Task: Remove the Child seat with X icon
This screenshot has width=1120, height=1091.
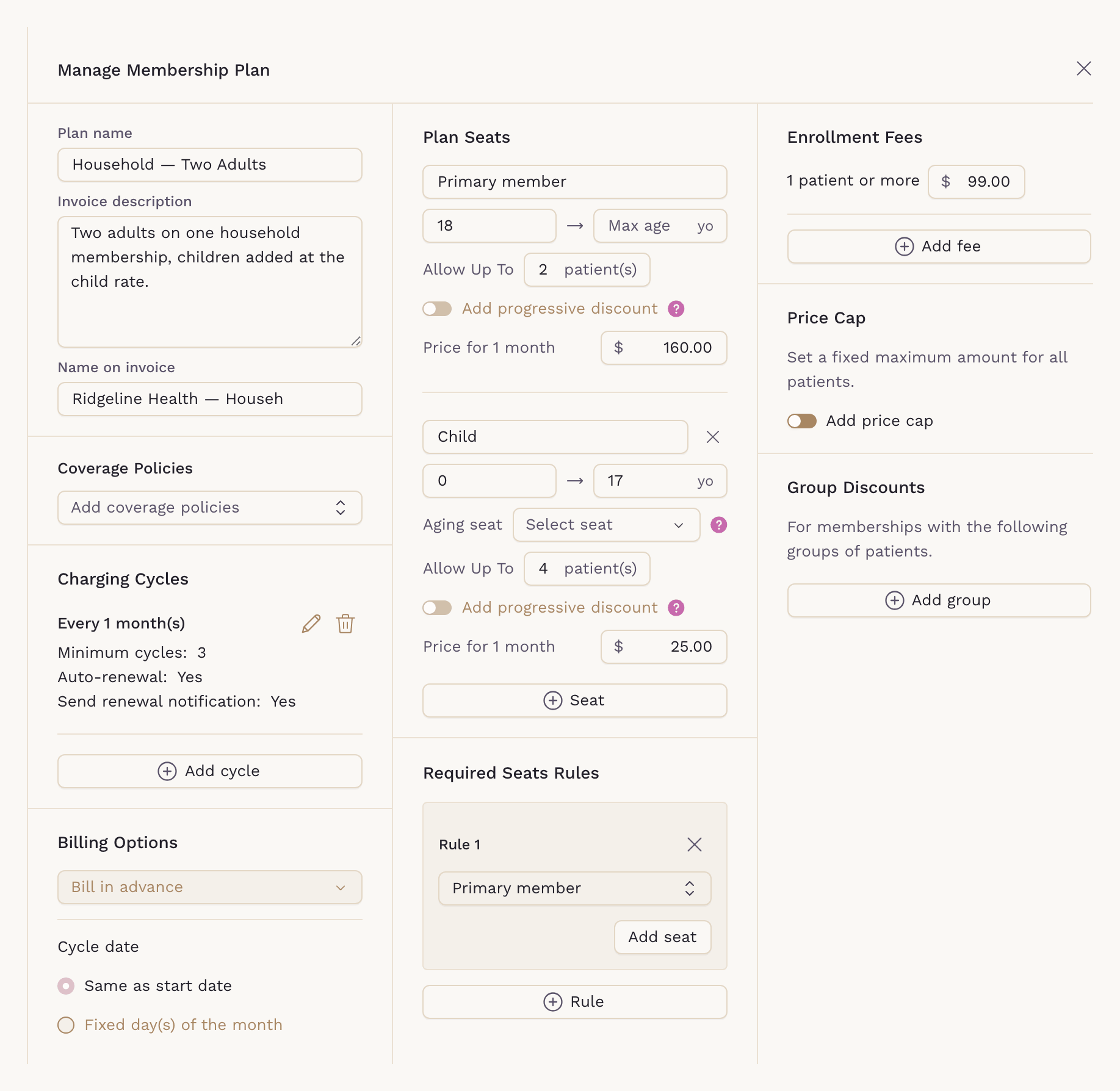Action: [712, 437]
